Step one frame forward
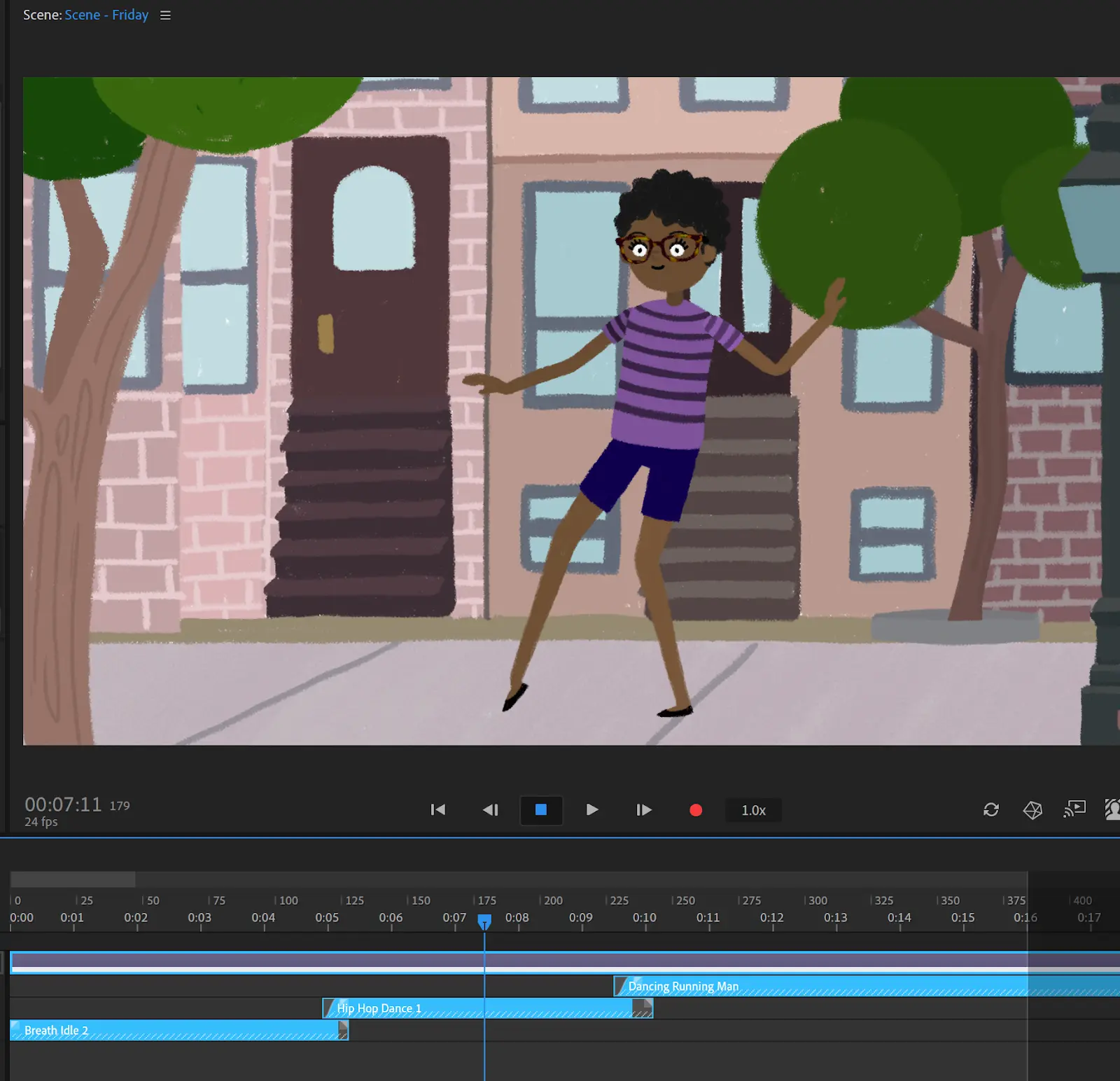 [643, 810]
